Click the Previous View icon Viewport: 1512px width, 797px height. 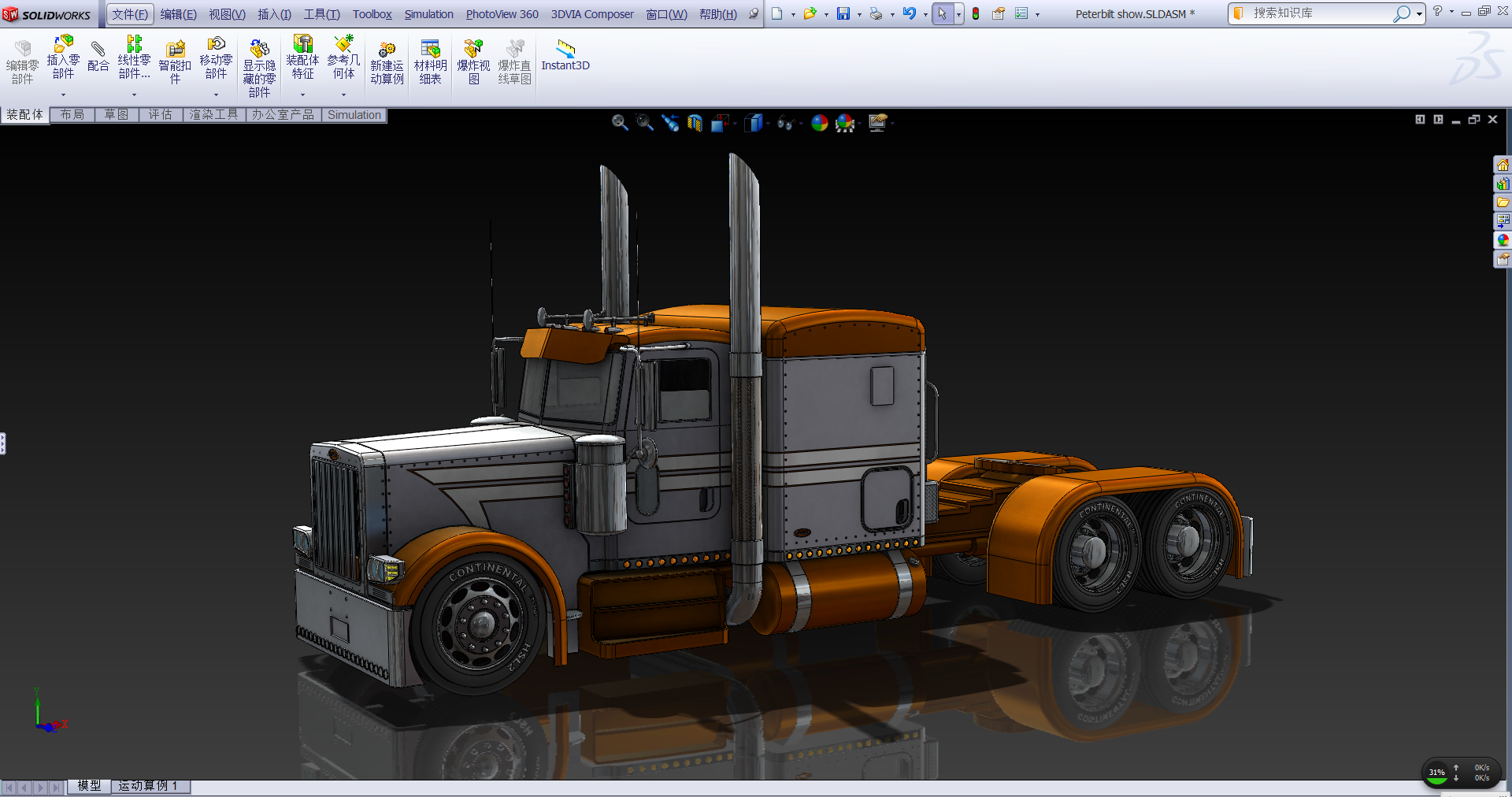tap(670, 123)
